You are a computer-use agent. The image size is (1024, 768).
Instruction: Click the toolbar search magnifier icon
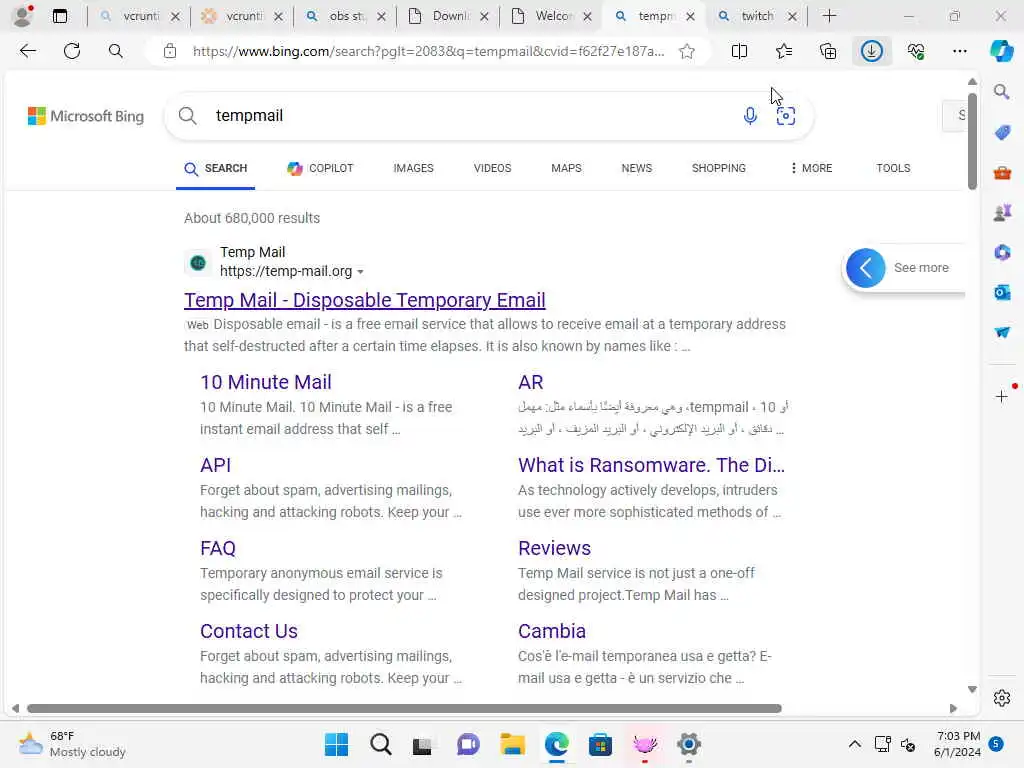[116, 51]
